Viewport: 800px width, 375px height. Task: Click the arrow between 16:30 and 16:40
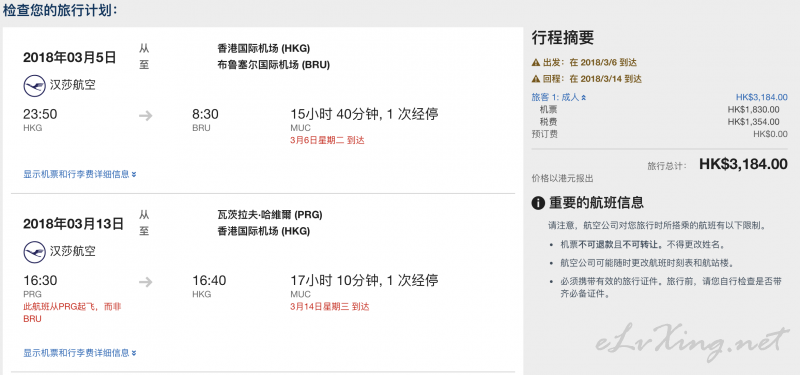coord(146,282)
